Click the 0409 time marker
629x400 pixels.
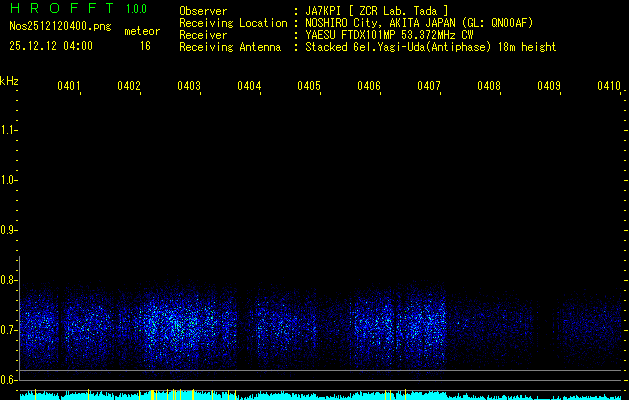pyautogui.click(x=549, y=87)
